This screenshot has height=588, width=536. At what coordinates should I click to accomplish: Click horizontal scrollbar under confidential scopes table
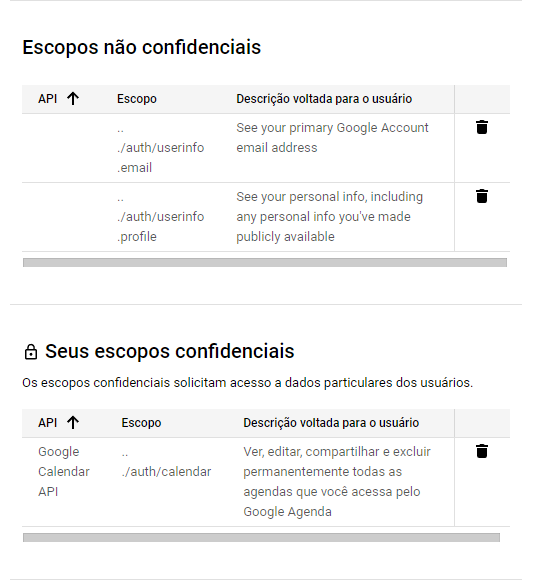[261, 538]
